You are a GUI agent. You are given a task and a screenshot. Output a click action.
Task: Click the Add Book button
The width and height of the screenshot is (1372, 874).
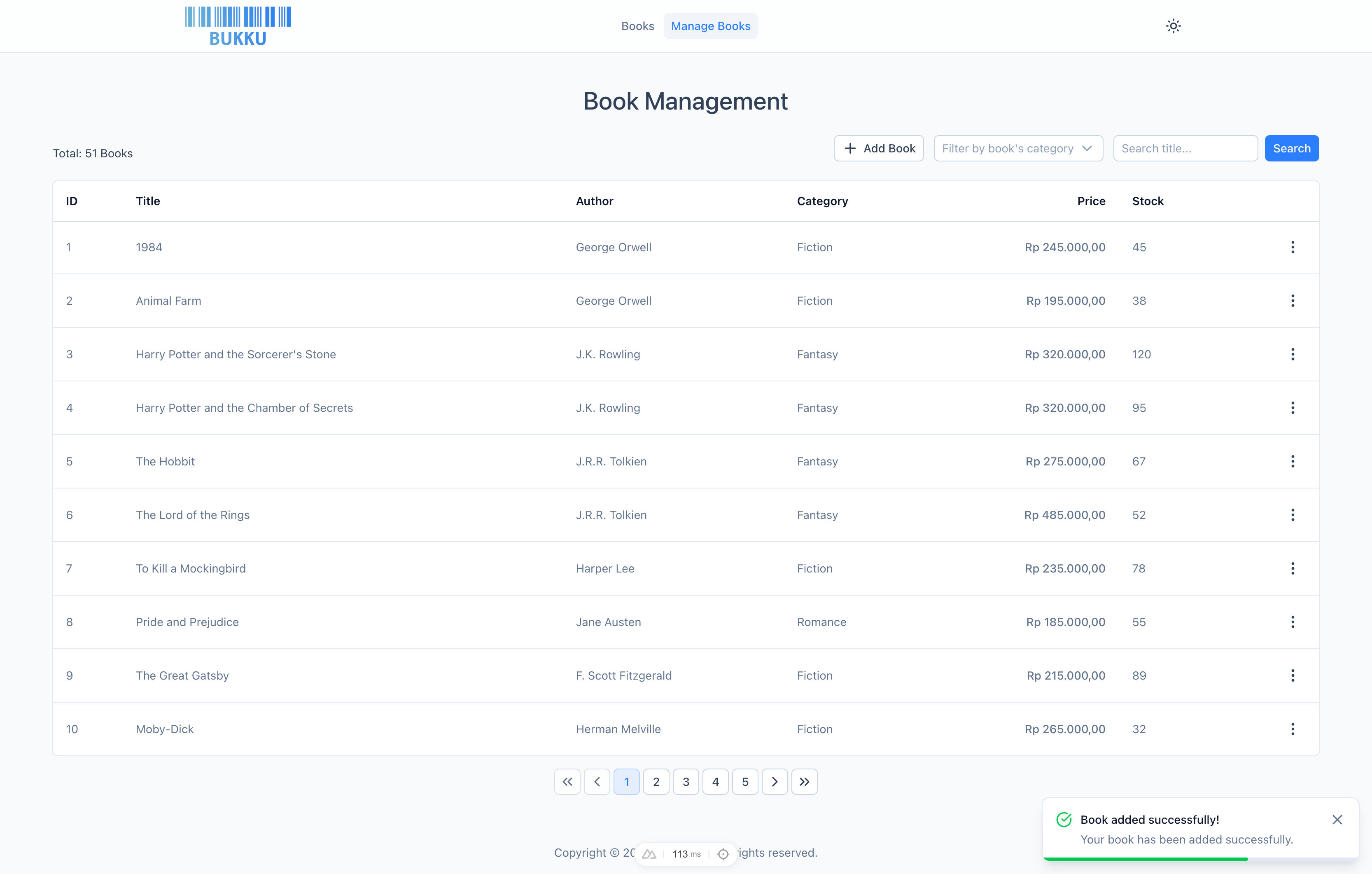pyautogui.click(x=878, y=148)
